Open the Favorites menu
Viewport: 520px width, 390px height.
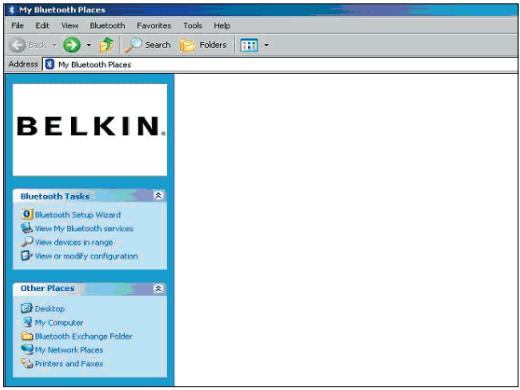click(x=154, y=26)
